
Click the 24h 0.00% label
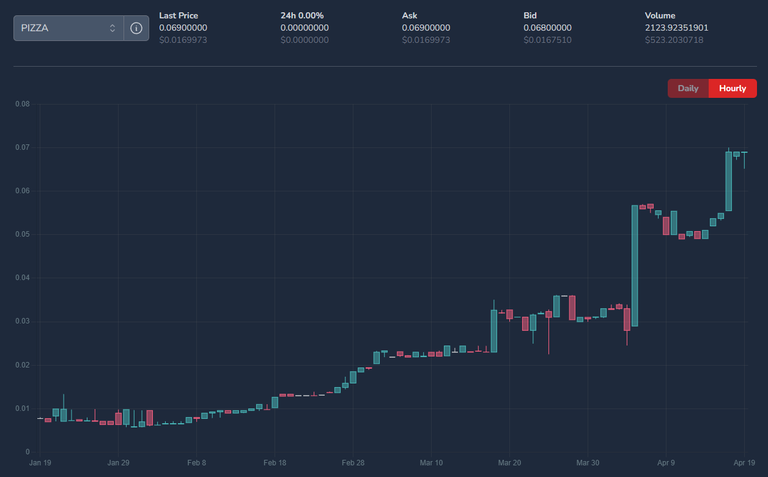coord(302,16)
